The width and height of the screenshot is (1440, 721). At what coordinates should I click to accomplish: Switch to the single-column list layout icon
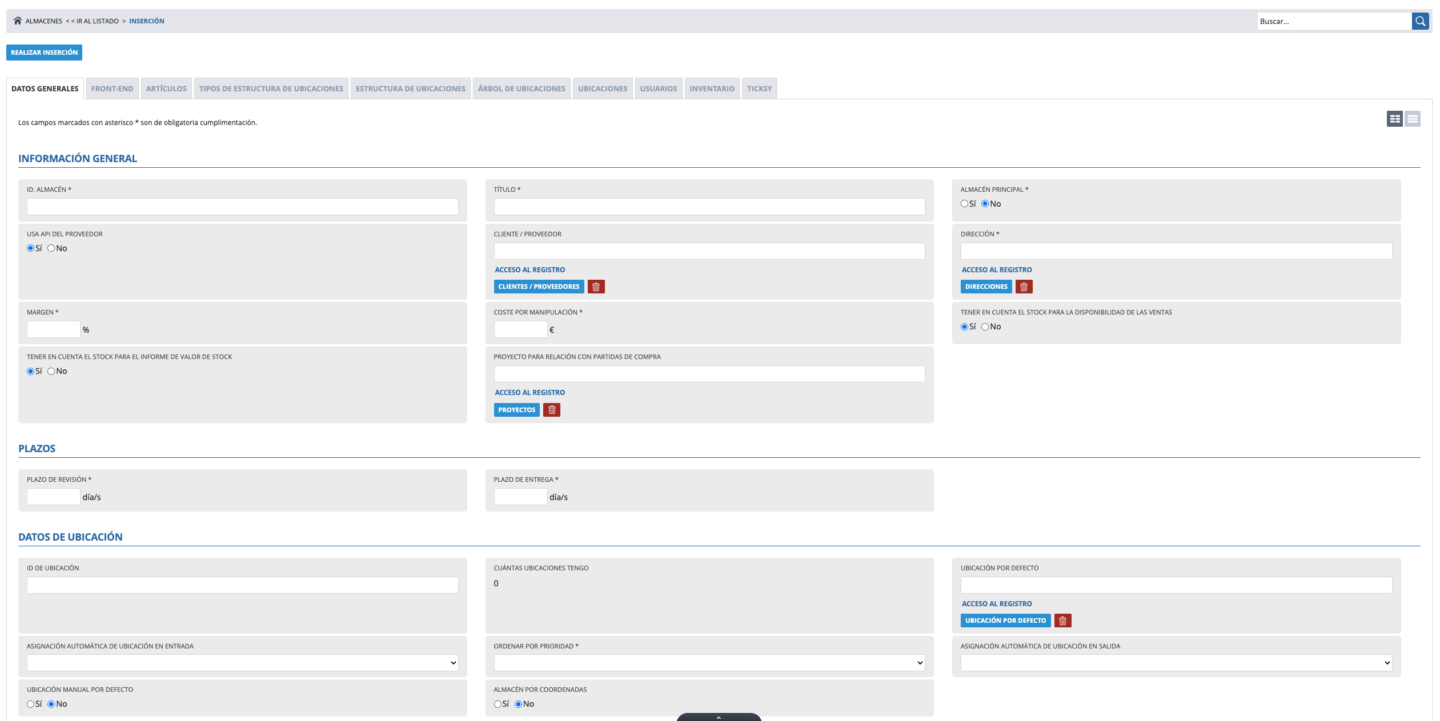[1413, 119]
